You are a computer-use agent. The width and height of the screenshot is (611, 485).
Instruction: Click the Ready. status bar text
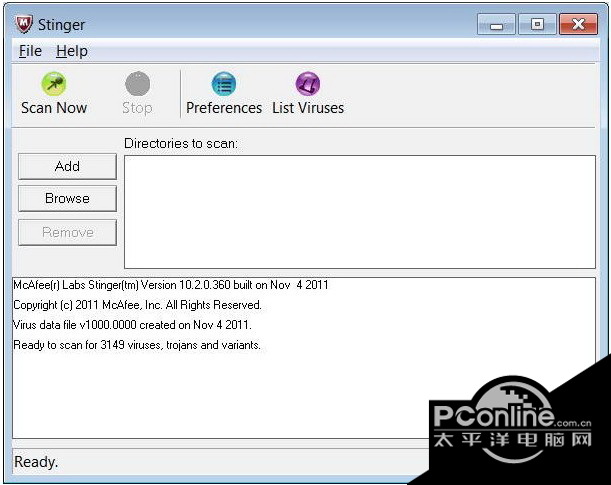[x=36, y=462]
